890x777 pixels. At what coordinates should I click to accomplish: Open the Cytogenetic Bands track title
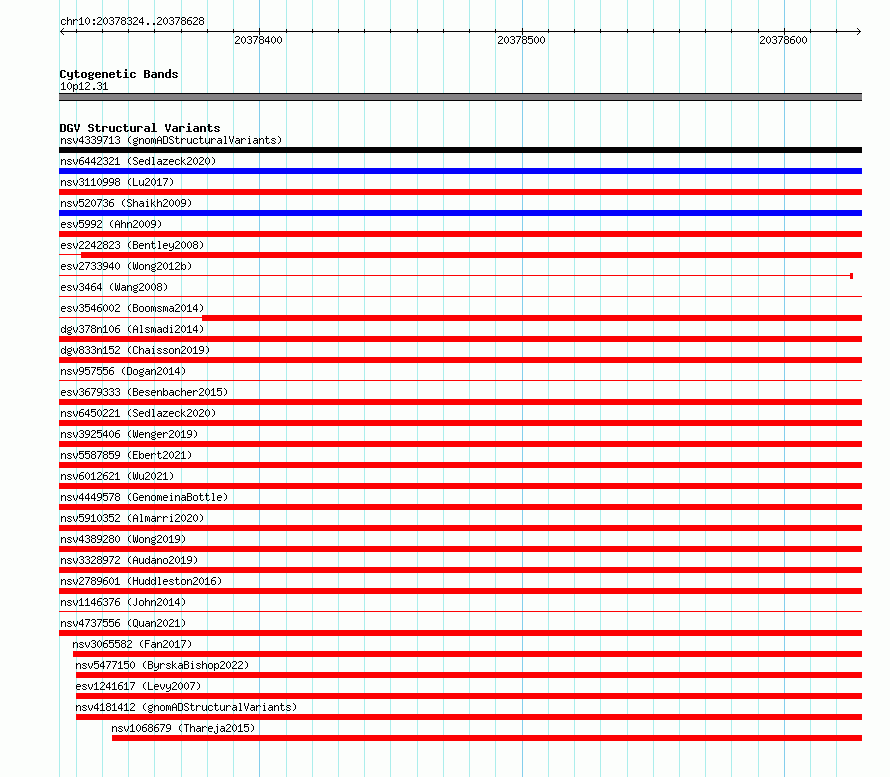(119, 74)
